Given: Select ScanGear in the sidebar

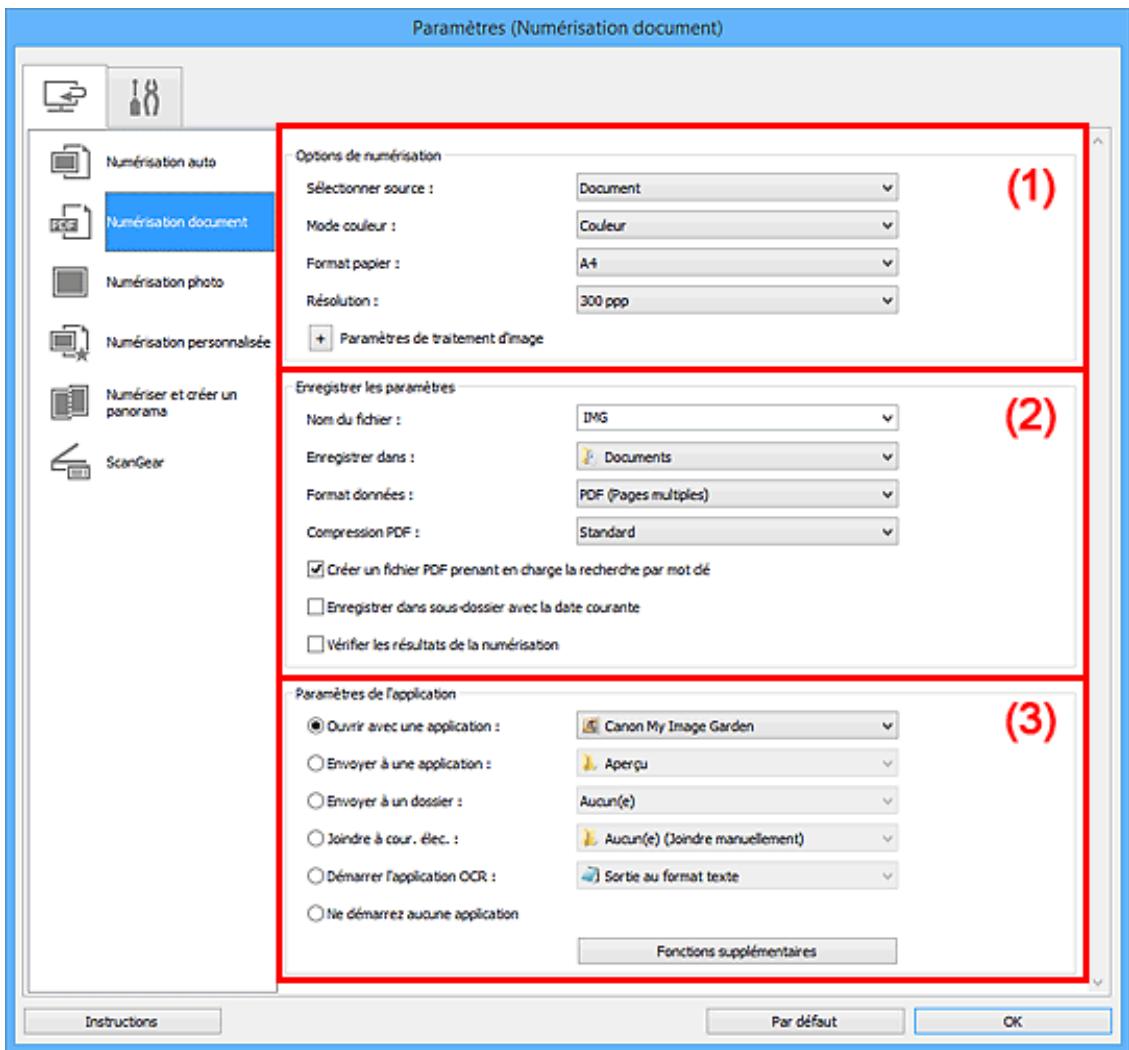Looking at the screenshot, I should point(135,462).
